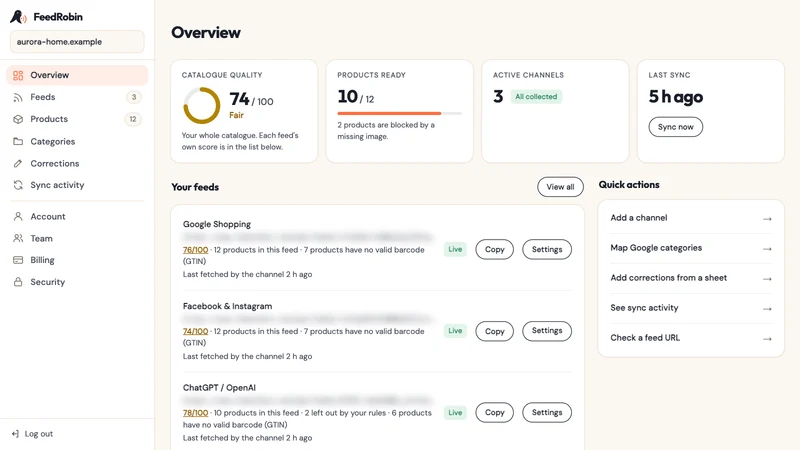Click the Categories folder icon
The image size is (800, 450).
pos(18,141)
